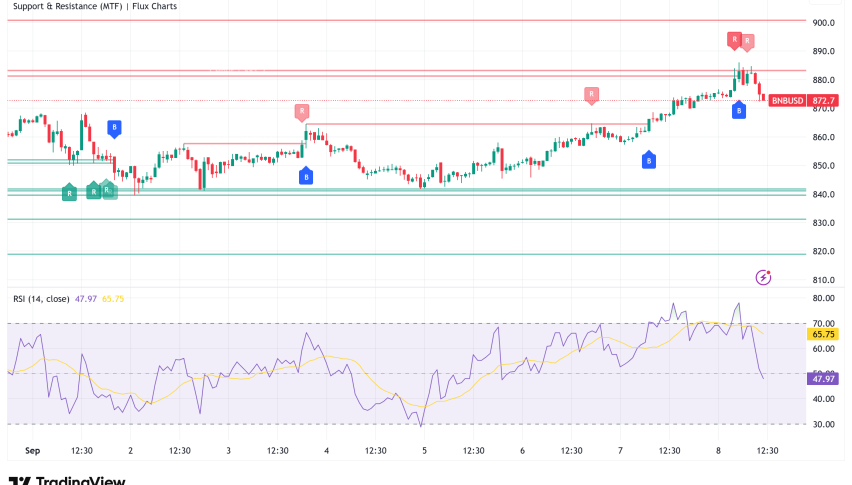
Task: Select the blue B marker just before date 4
Action: point(306,176)
